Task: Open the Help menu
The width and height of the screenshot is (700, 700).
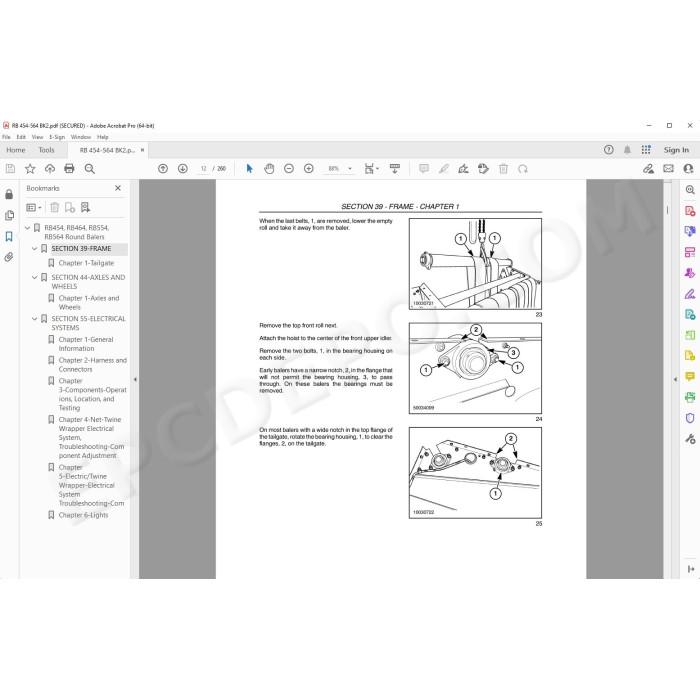Action: click(x=103, y=137)
